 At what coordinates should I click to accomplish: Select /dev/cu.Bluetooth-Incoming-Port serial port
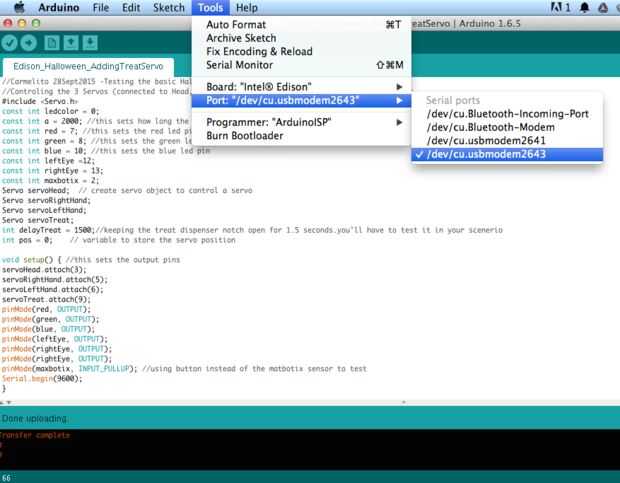coord(507,114)
